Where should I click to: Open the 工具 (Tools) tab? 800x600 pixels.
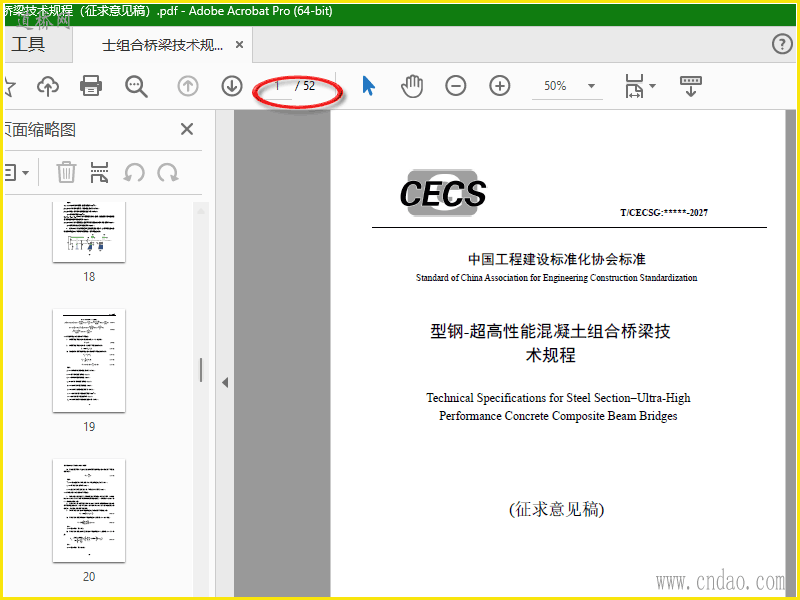[x=28, y=44]
